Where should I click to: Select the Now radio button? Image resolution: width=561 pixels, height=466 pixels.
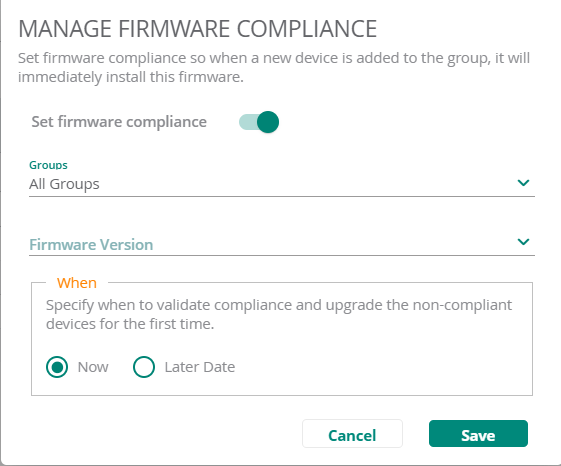pyautogui.click(x=57, y=367)
